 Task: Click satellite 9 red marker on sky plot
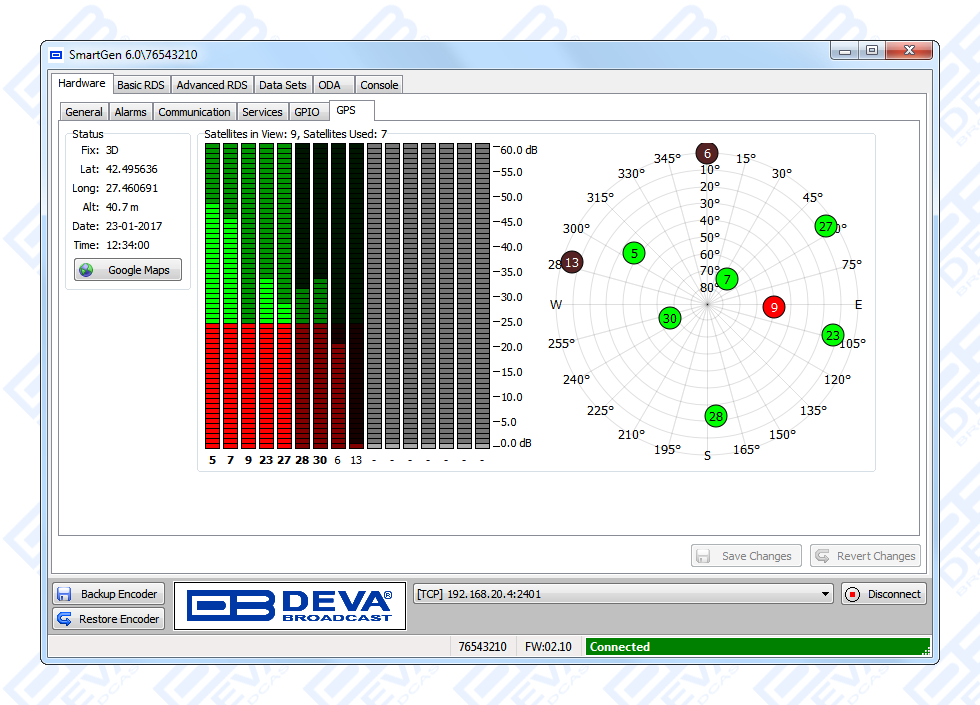point(774,307)
